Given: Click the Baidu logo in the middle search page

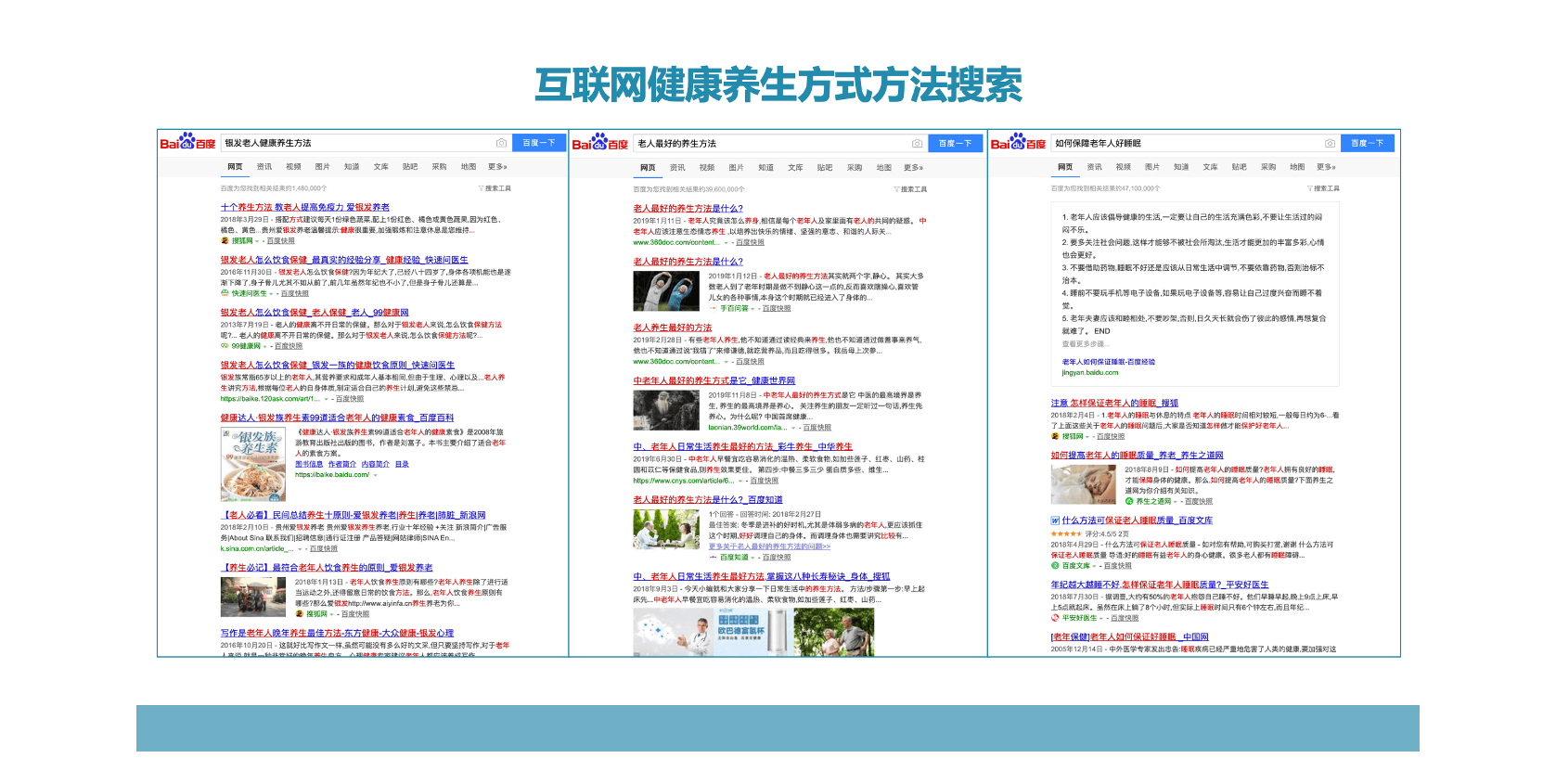Looking at the screenshot, I should click(x=599, y=143).
